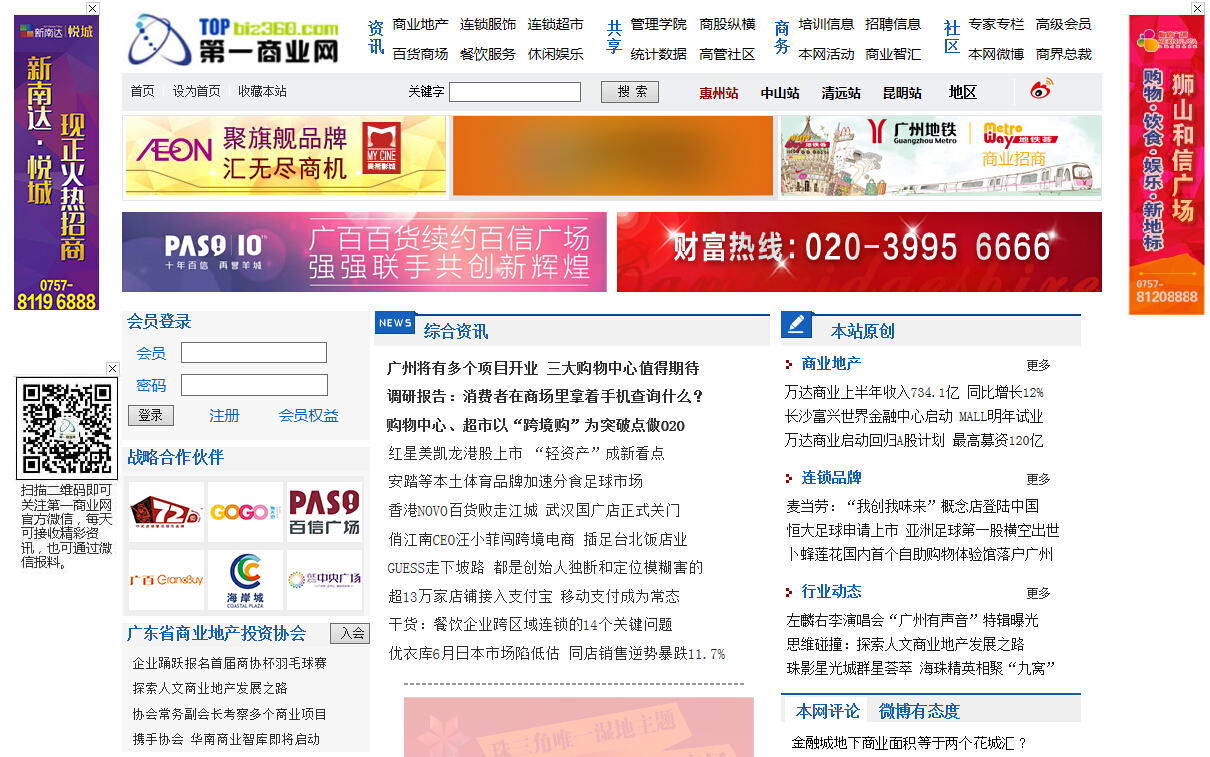The image size is (1210, 757).
Task: Click the 入会 button next to 广东省商业地产投资协会
Action: [x=351, y=633]
